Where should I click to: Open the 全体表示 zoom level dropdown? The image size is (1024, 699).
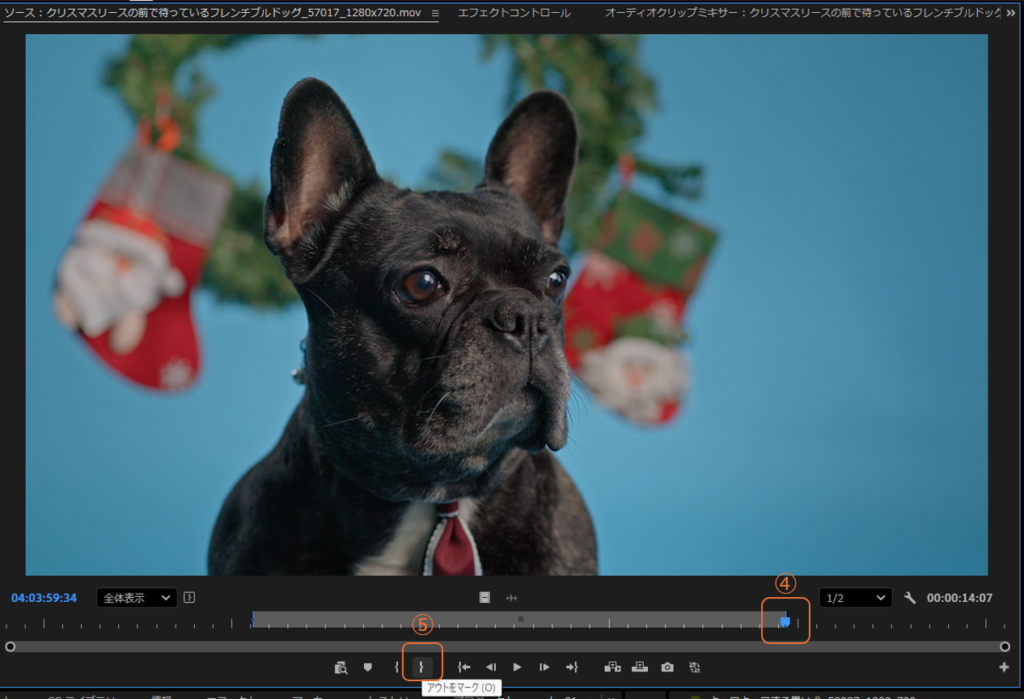coord(136,598)
